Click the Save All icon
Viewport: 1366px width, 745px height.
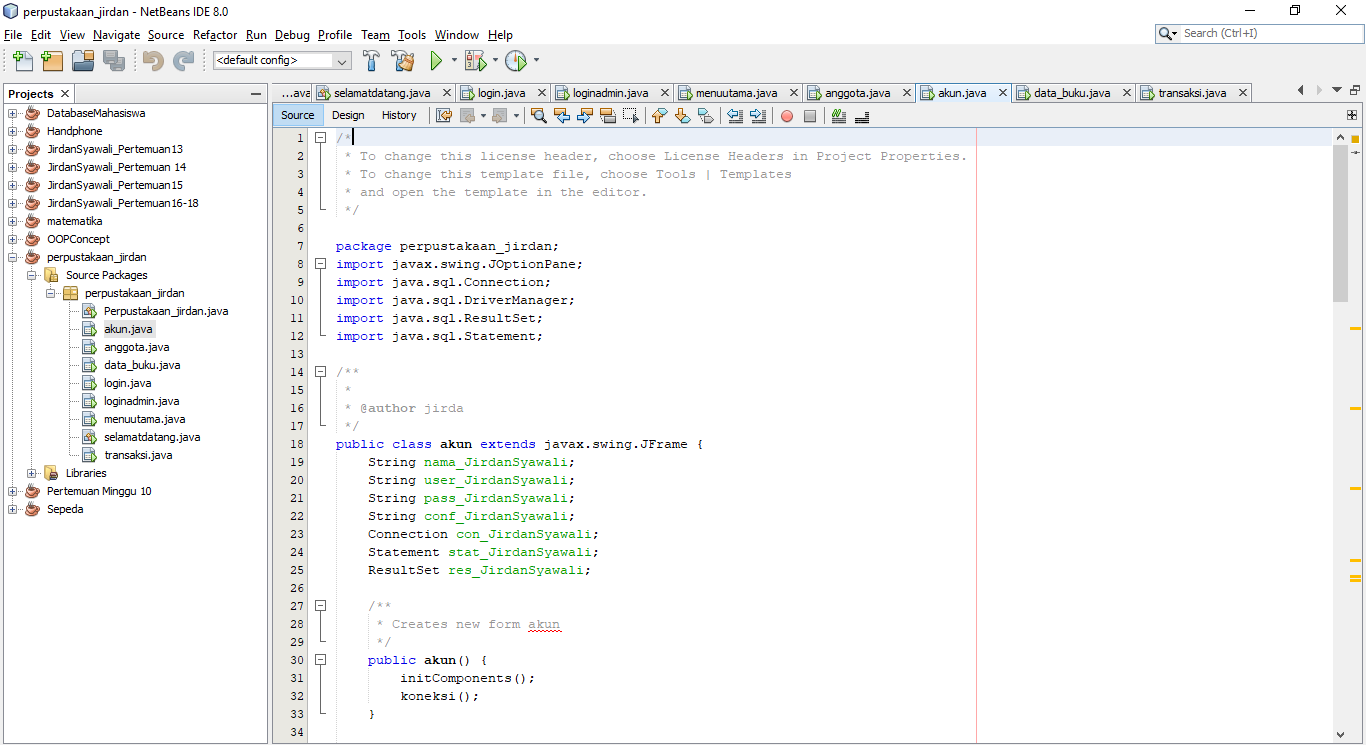[x=115, y=60]
